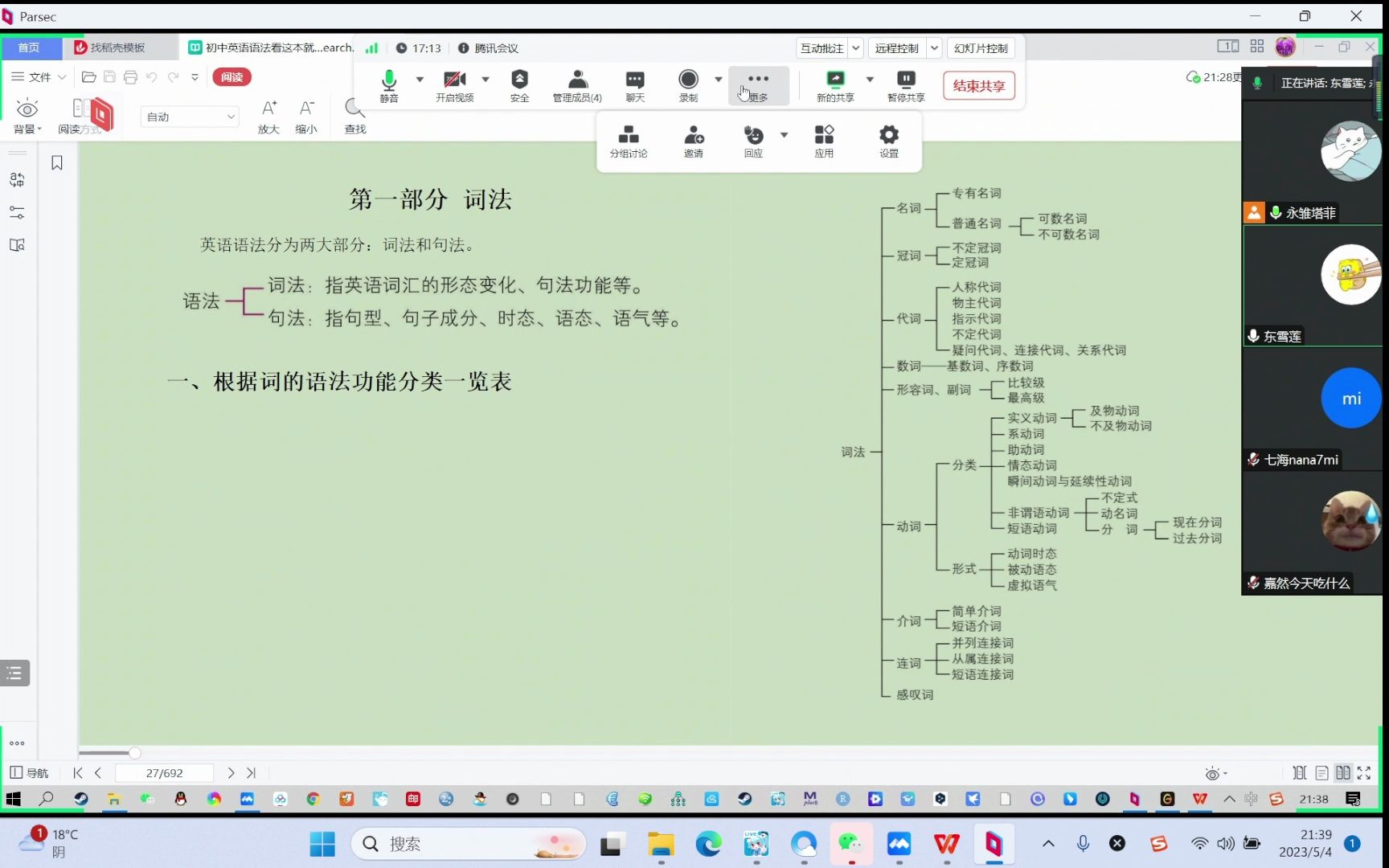
Task: Click the bookmark icon in sidebar
Action: 57,163
